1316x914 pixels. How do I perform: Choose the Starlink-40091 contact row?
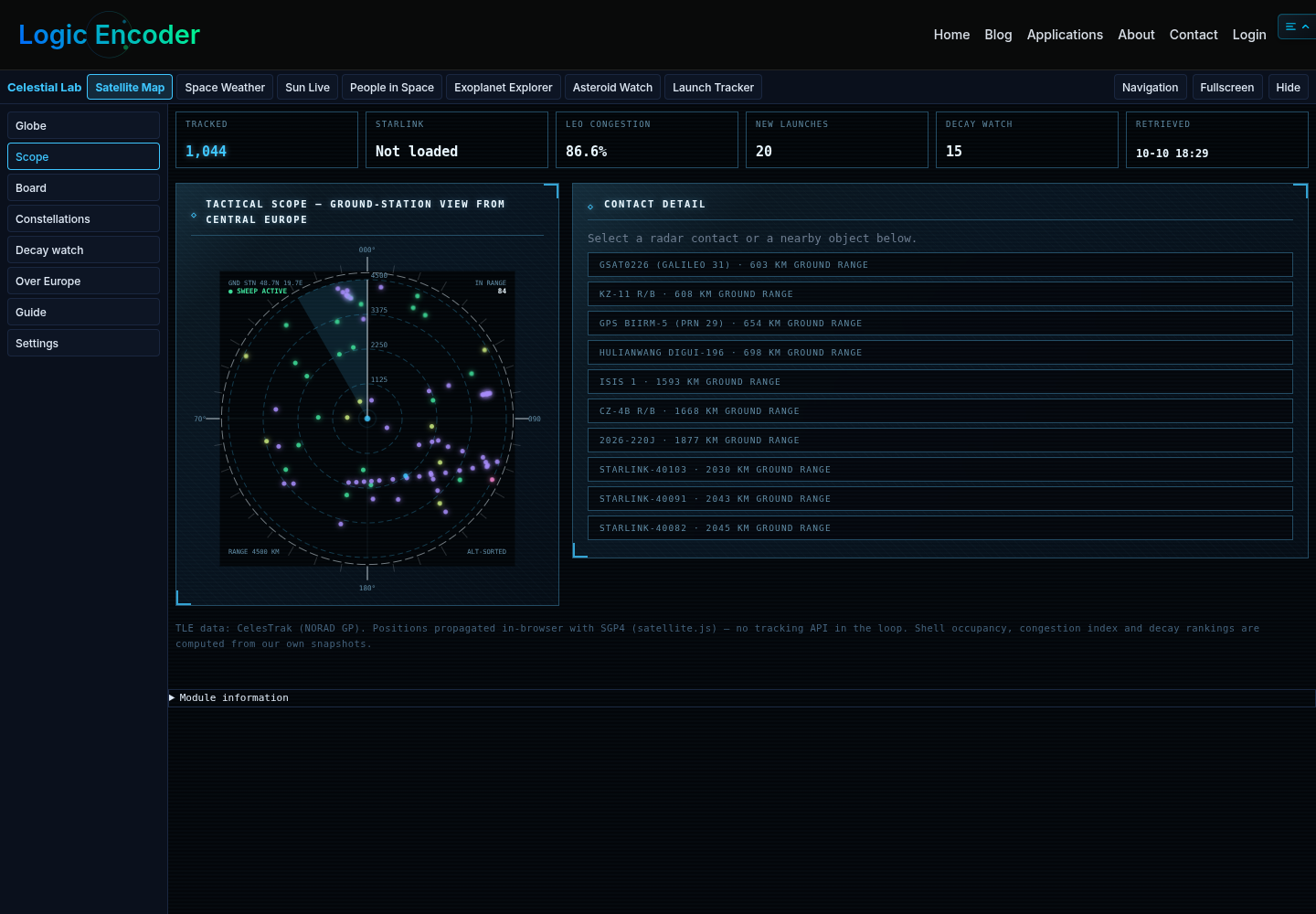[939, 498]
